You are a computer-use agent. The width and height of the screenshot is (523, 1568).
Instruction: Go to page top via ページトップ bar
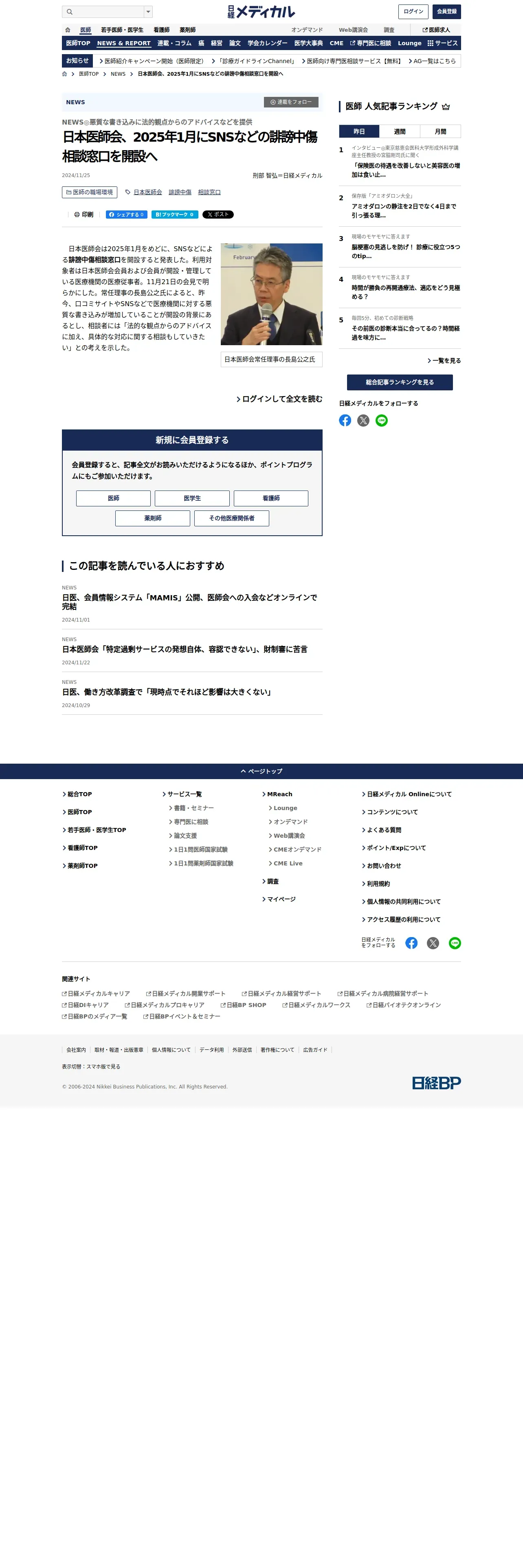click(x=261, y=771)
